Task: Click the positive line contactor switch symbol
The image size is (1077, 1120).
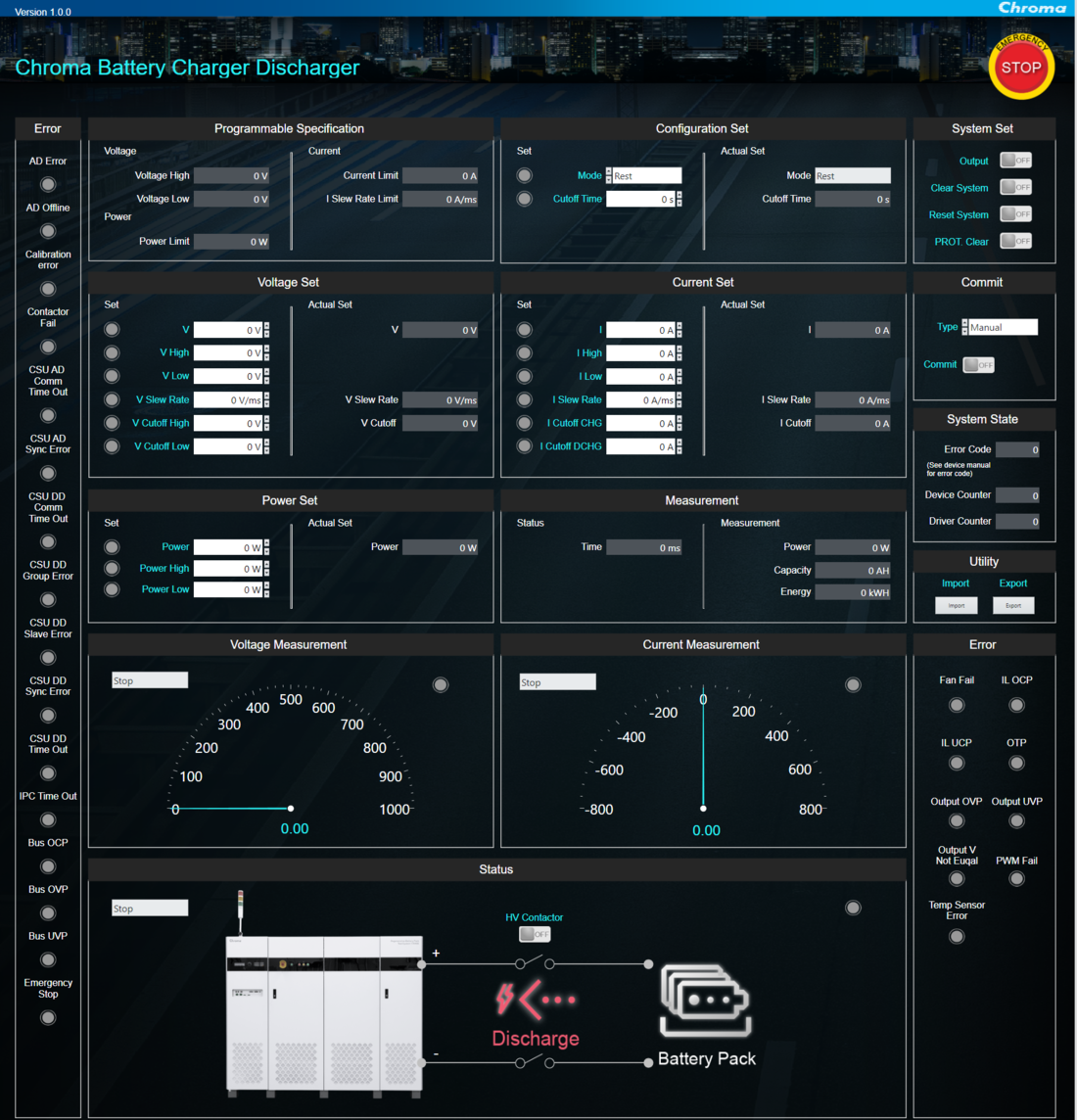Action: [535, 962]
